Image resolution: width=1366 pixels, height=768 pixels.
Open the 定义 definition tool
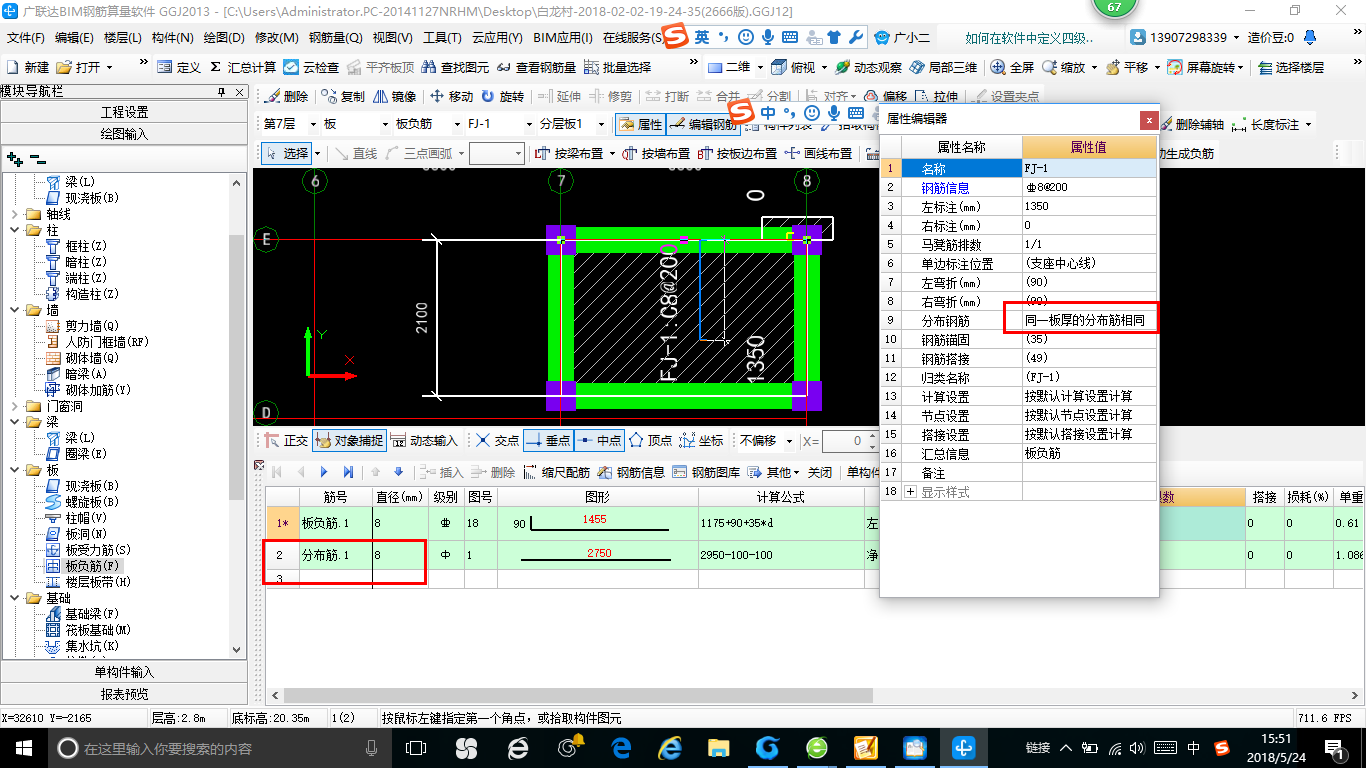tap(178, 67)
